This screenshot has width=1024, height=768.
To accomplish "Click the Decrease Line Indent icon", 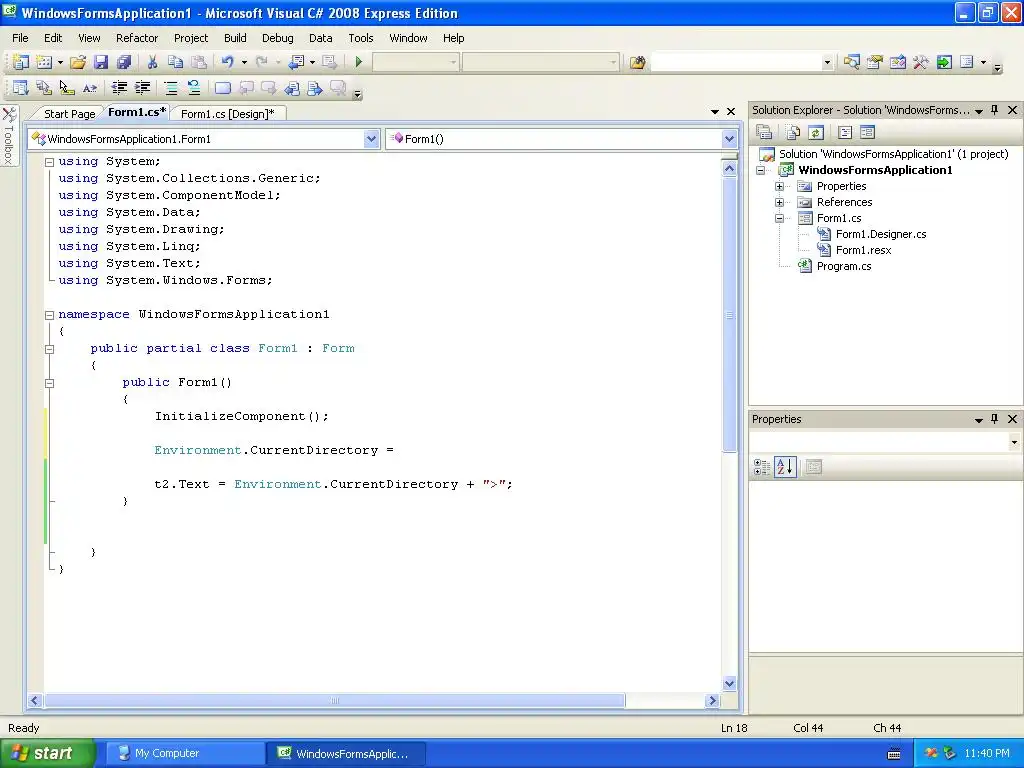I will pyautogui.click(x=119, y=88).
